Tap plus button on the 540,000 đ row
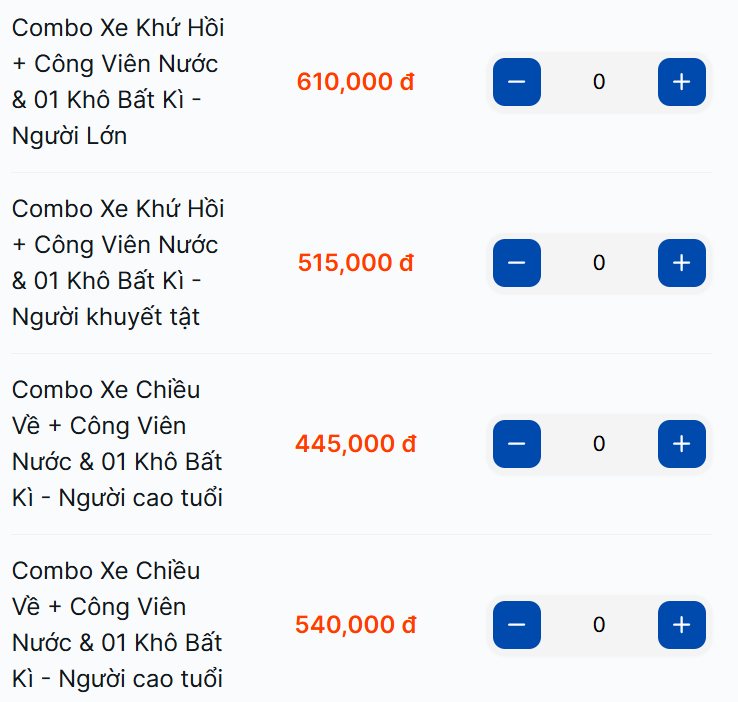 [681, 625]
